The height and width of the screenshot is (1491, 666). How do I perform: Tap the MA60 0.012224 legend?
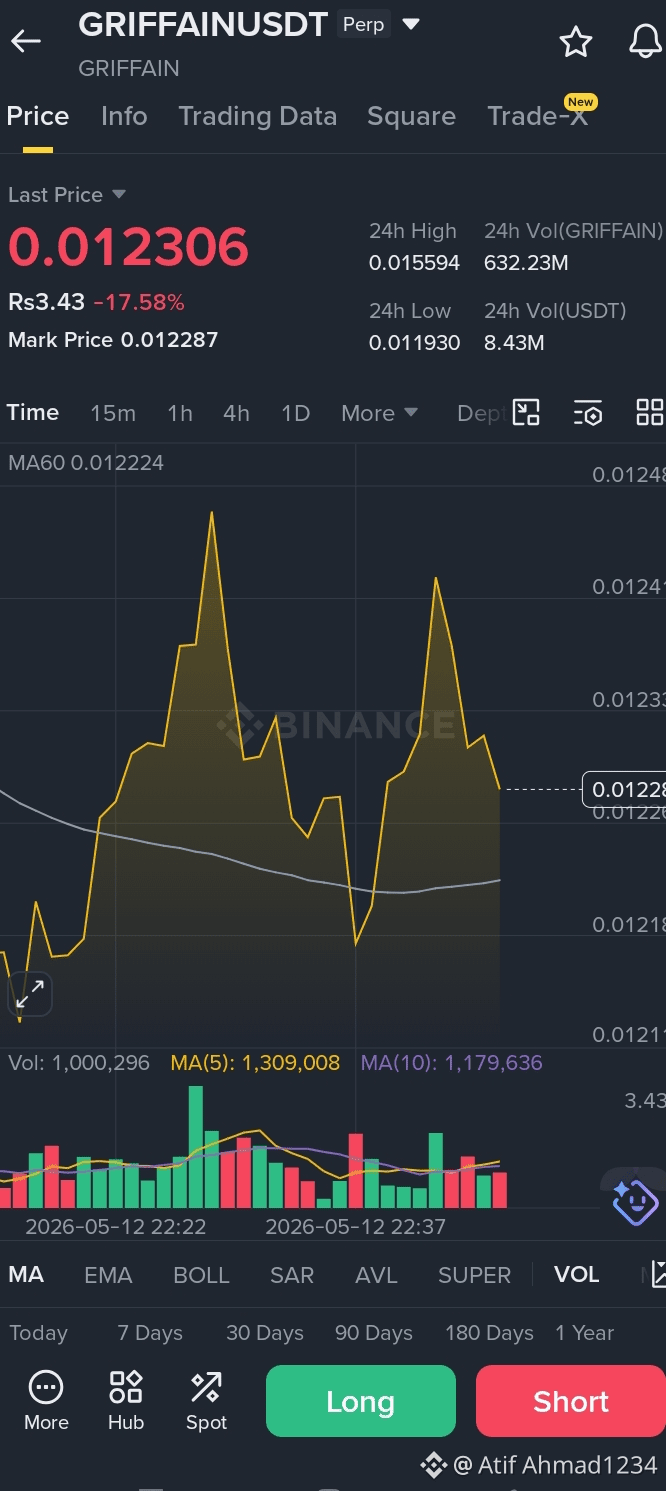click(86, 463)
